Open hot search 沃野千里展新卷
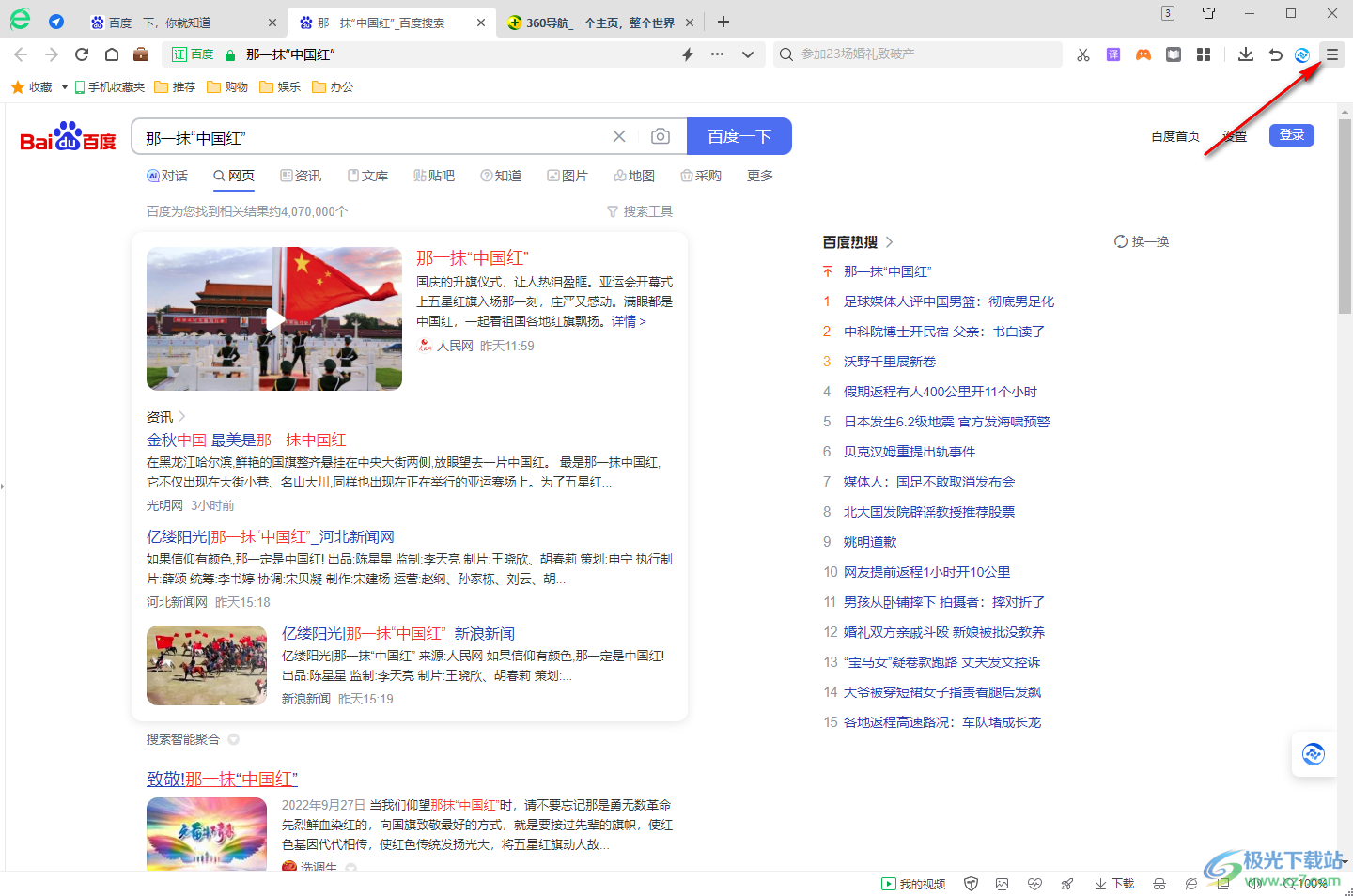 [890, 362]
